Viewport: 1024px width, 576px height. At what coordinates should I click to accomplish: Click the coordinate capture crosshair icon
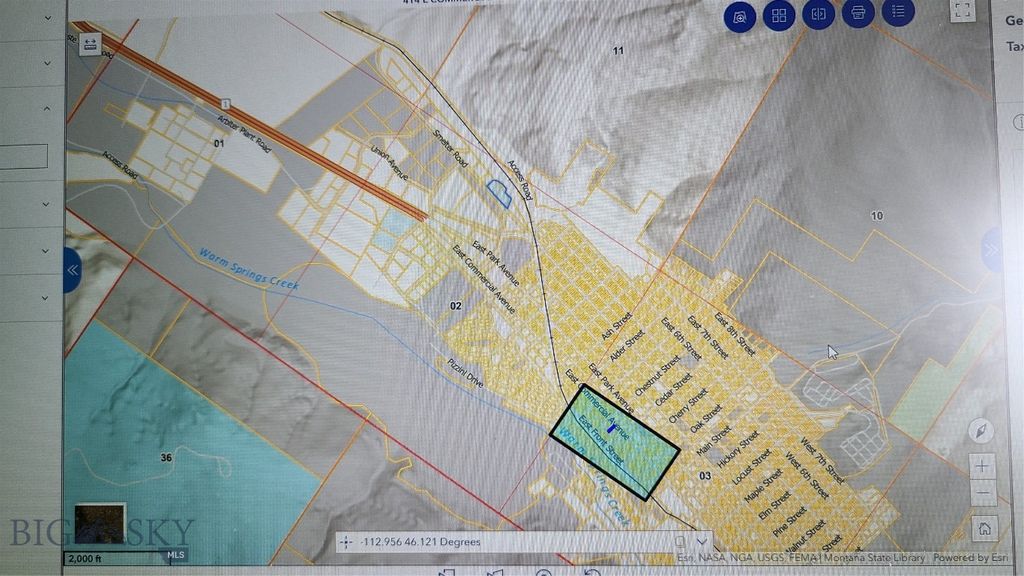346,542
